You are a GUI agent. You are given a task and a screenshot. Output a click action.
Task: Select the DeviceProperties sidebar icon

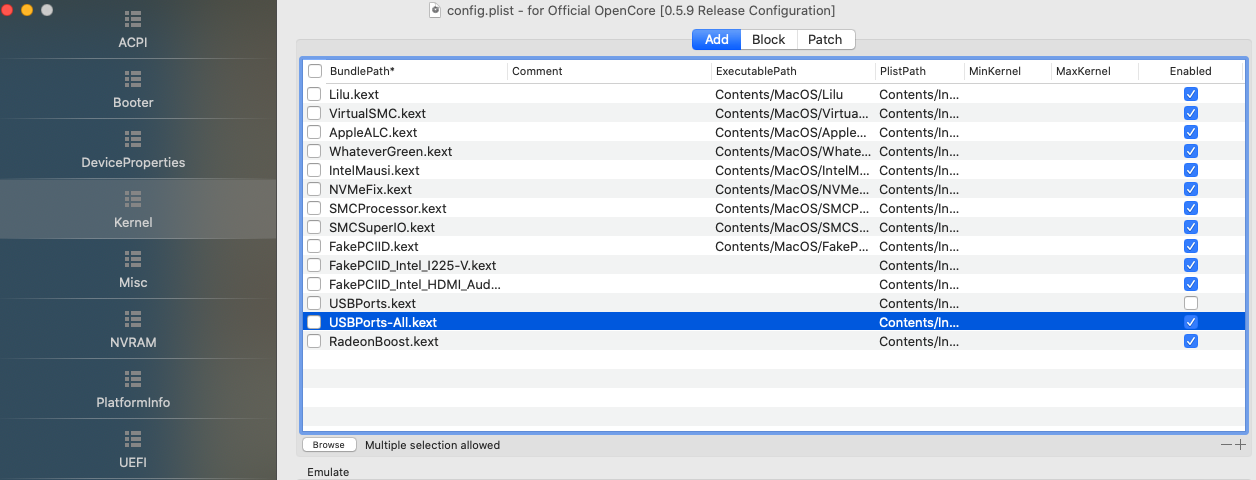click(132, 139)
